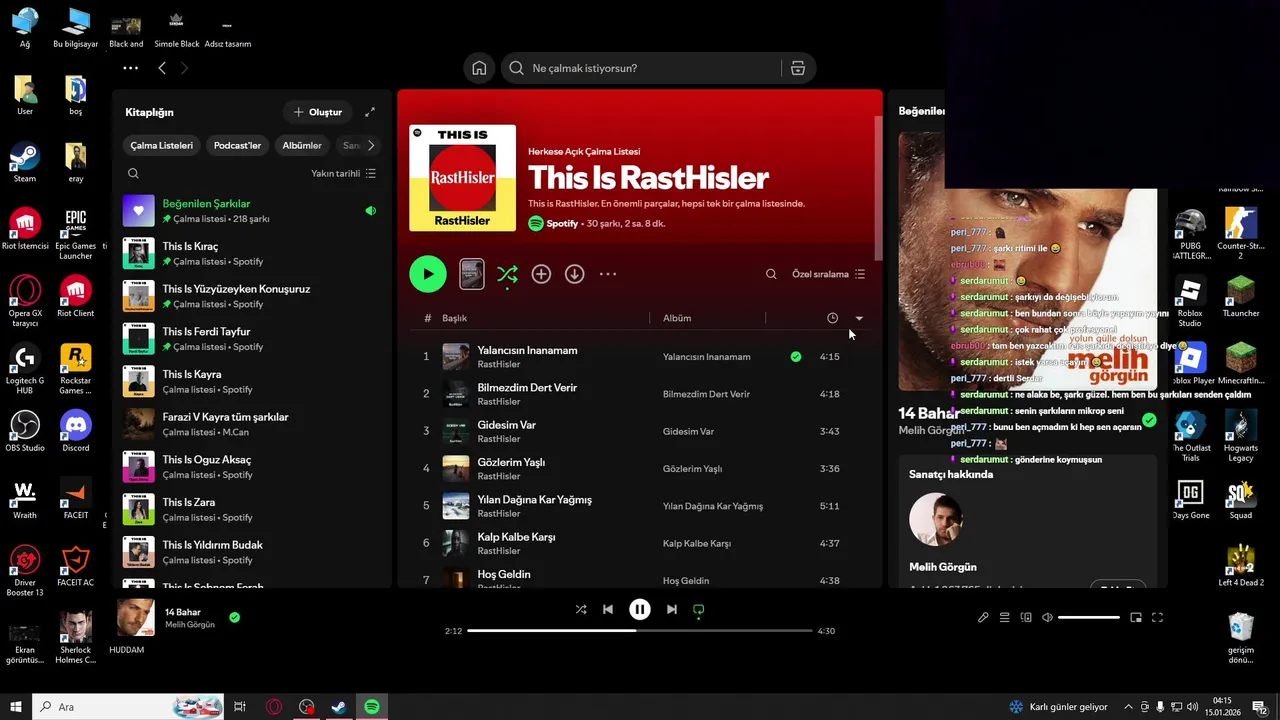
Task: Click the Spotify creator link in playlist header
Action: tap(562, 224)
